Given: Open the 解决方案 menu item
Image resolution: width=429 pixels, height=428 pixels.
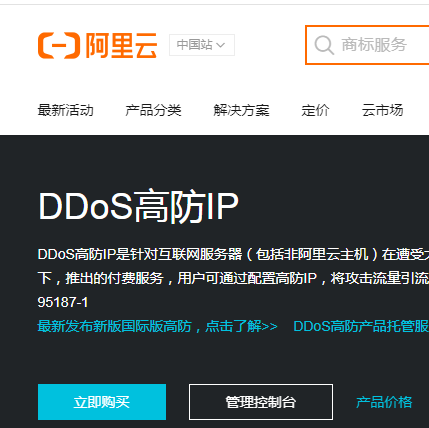Looking at the screenshot, I should [241, 110].
